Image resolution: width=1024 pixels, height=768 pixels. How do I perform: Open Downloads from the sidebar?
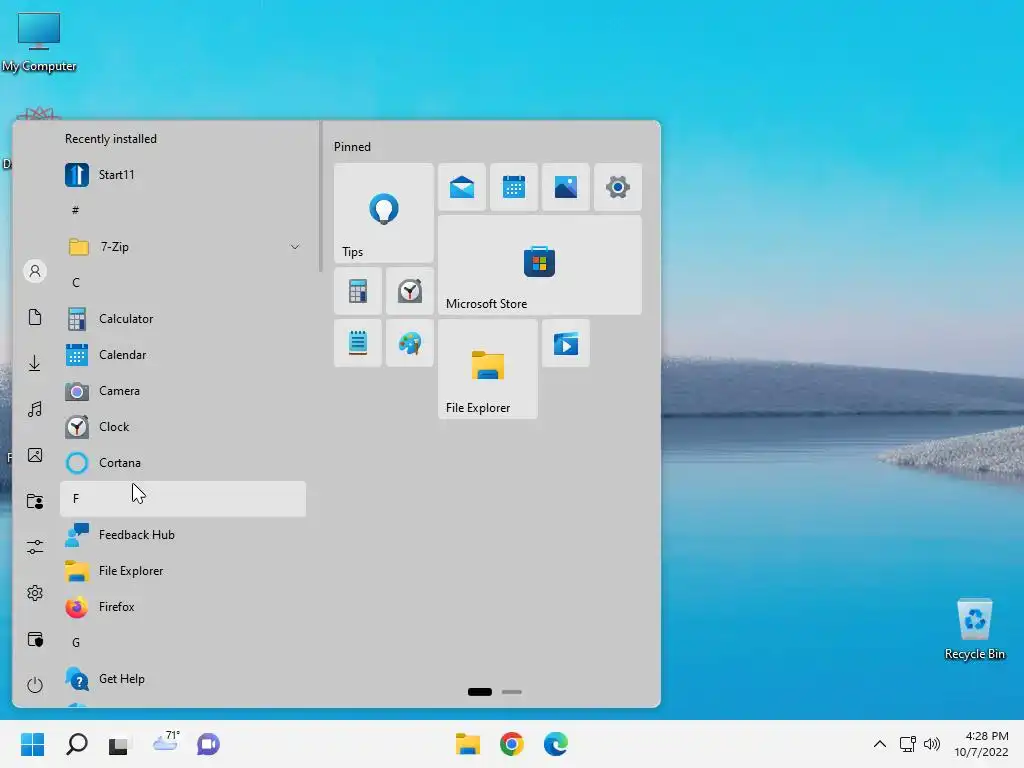pyautogui.click(x=35, y=363)
